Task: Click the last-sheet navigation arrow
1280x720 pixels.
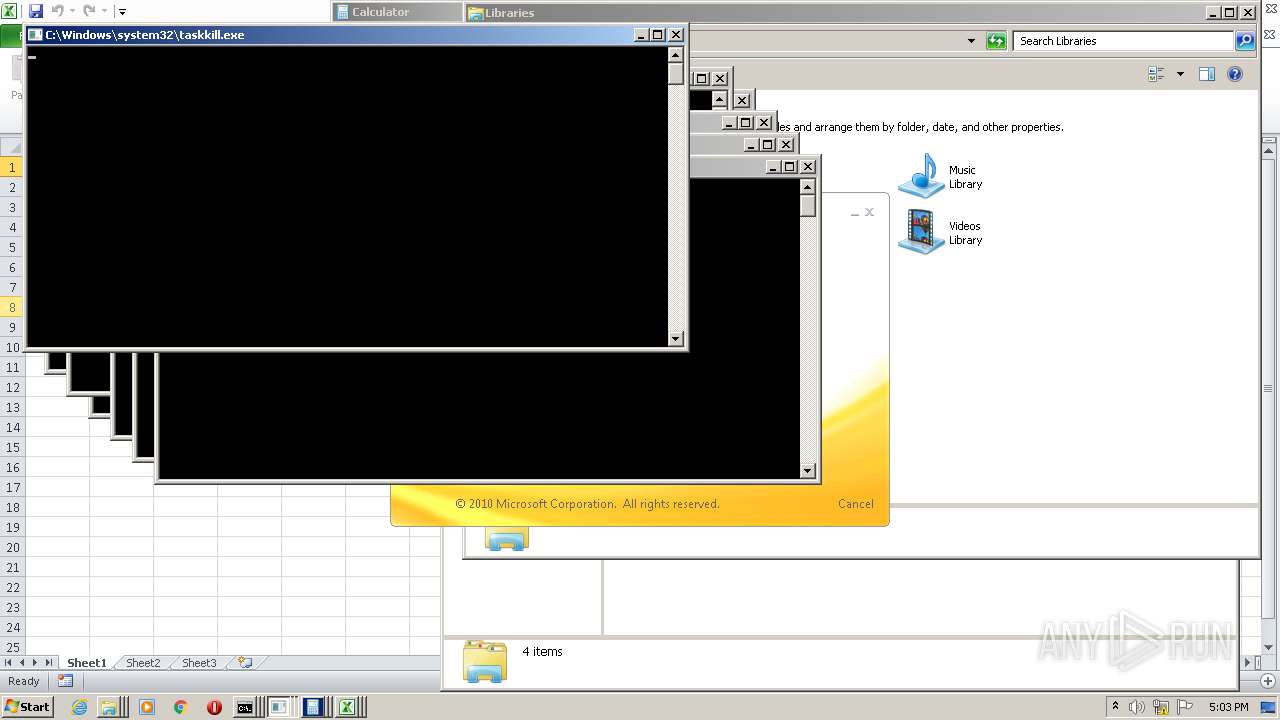Action: click(49, 663)
